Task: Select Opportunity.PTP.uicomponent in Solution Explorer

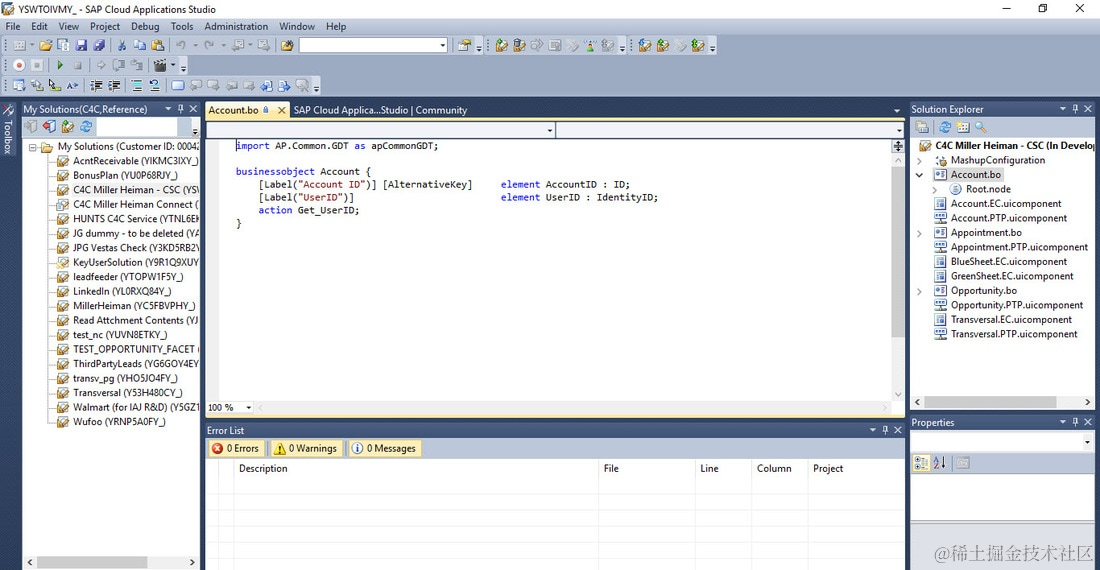Action: 1016,305
